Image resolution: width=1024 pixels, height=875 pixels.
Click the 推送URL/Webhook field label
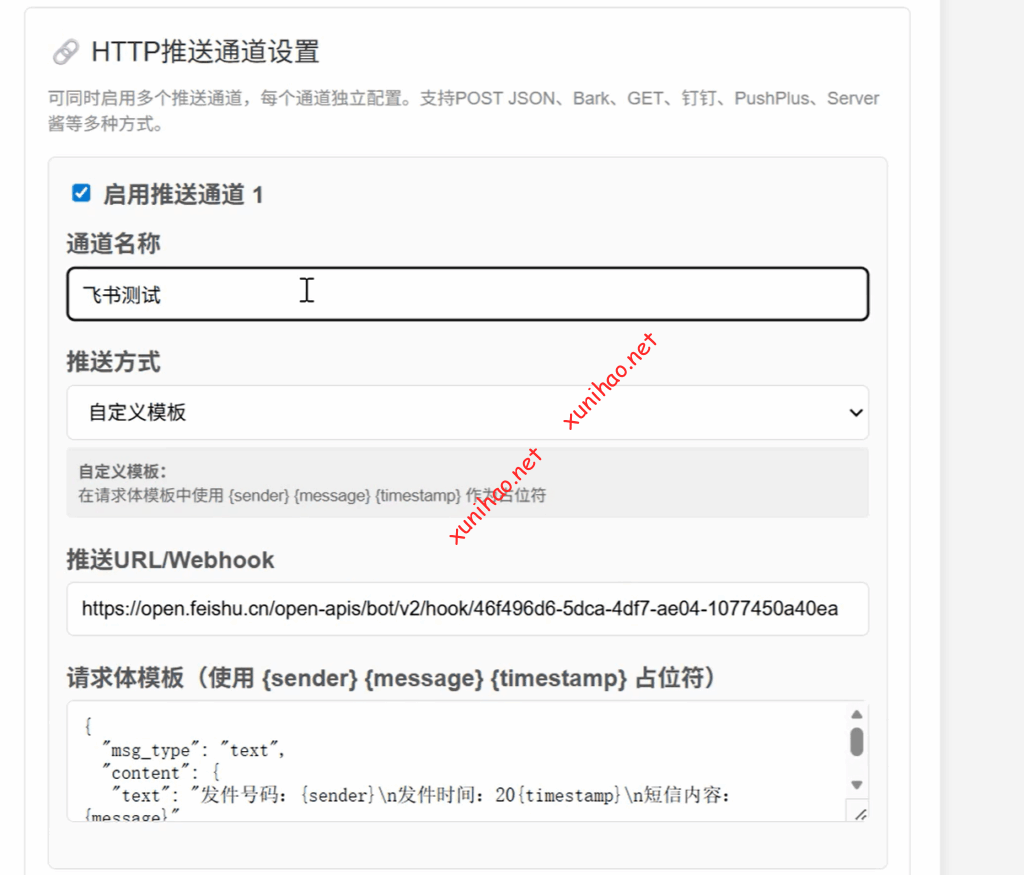click(x=170, y=560)
